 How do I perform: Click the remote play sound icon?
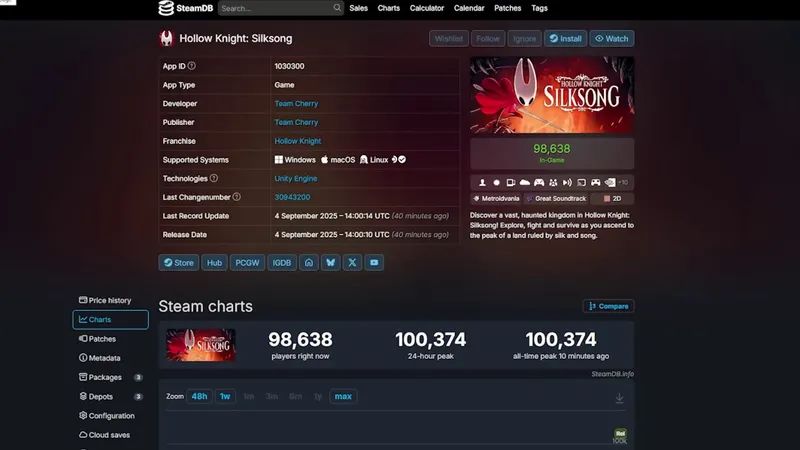click(x=567, y=182)
